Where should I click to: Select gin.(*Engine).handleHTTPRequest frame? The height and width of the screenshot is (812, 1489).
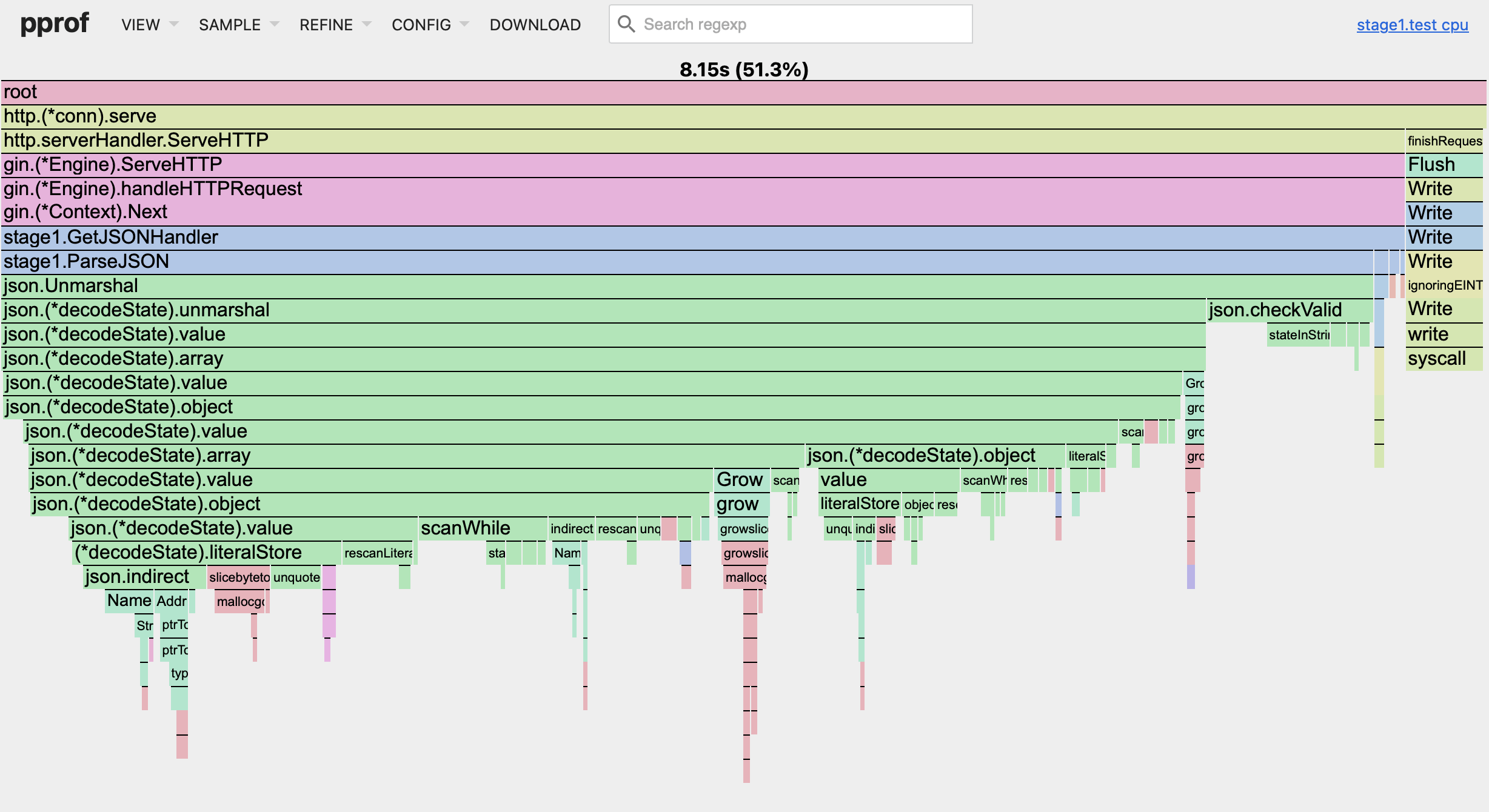[703, 190]
